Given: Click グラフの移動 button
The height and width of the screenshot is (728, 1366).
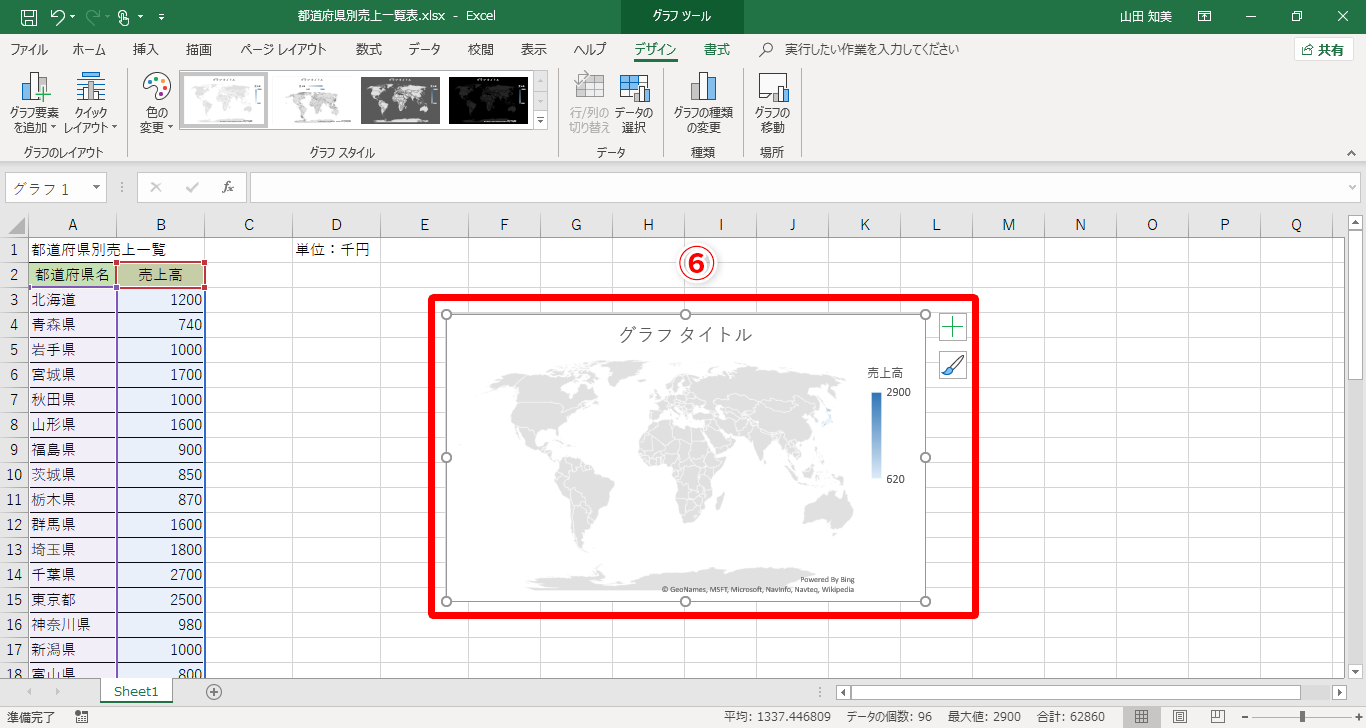Looking at the screenshot, I should [772, 103].
